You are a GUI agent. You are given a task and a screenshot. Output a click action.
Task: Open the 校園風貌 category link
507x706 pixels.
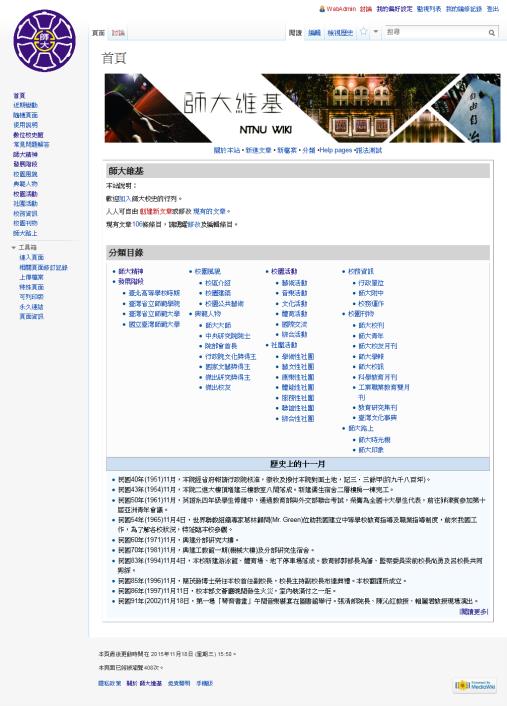[x=208, y=272]
